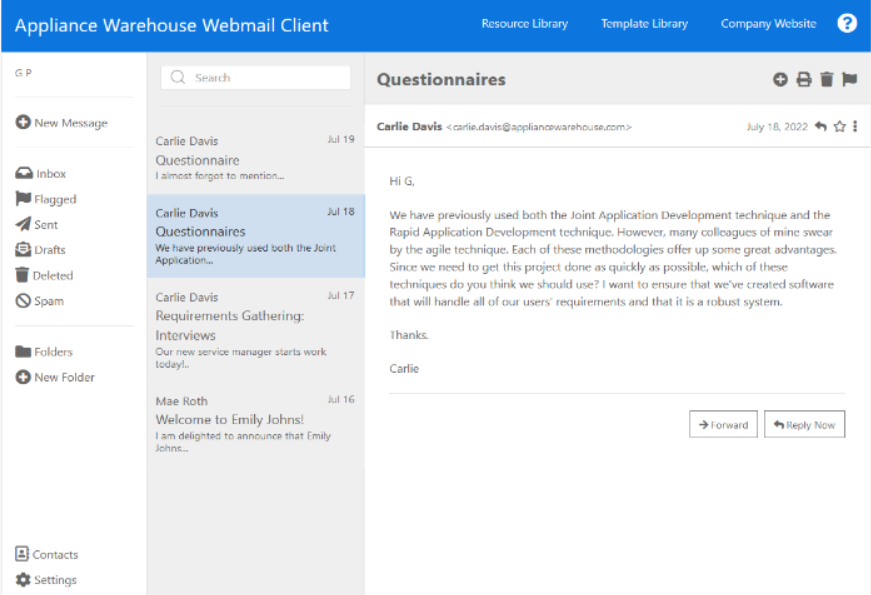Click the New Message plus icon
Image resolution: width=871 pixels, height=595 pixels.
[23, 122]
